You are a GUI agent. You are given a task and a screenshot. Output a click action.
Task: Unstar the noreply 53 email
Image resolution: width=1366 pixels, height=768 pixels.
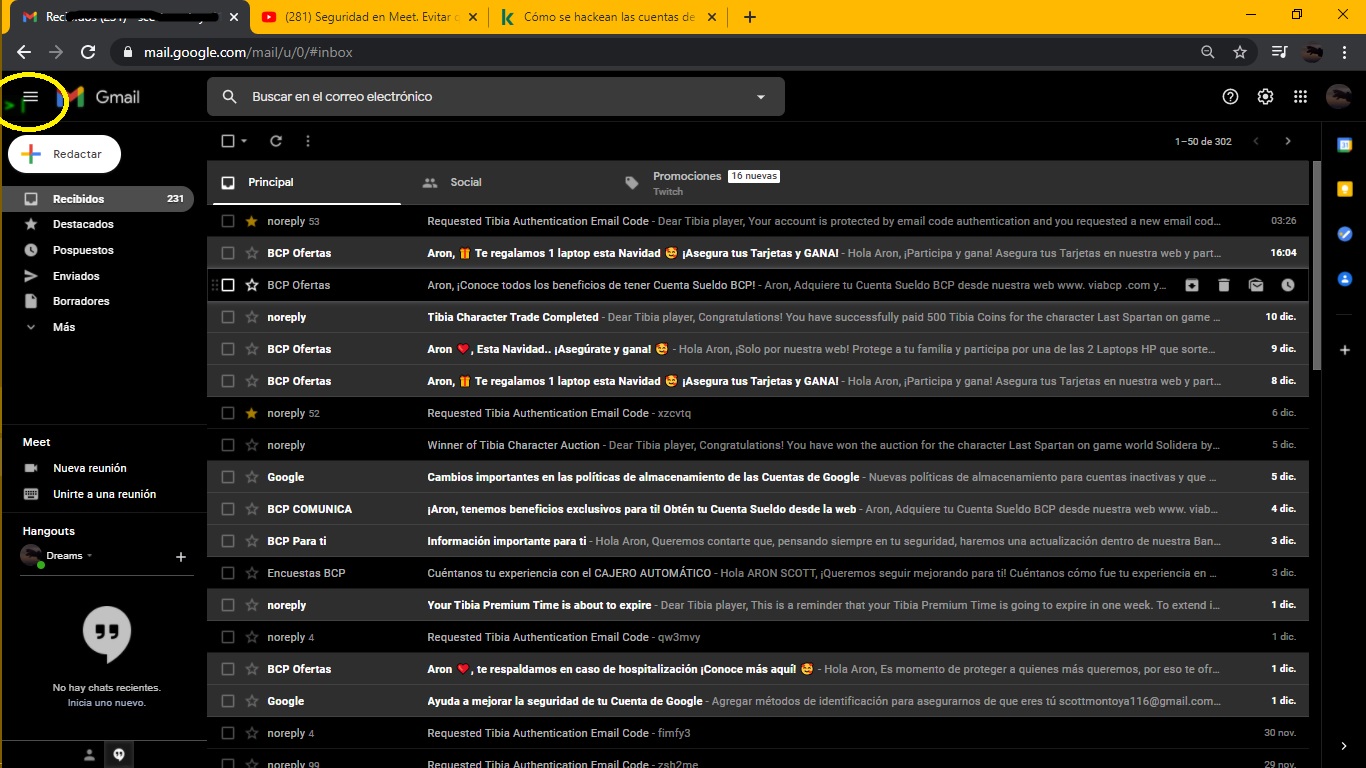(x=252, y=221)
